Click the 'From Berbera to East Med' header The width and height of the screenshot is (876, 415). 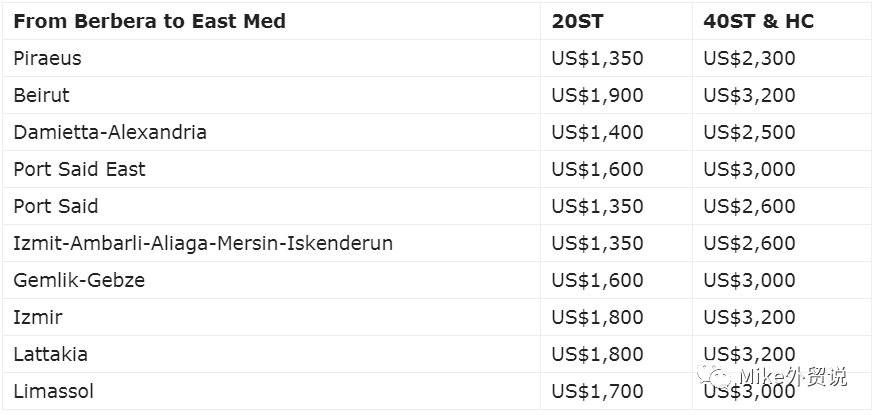tap(150, 21)
